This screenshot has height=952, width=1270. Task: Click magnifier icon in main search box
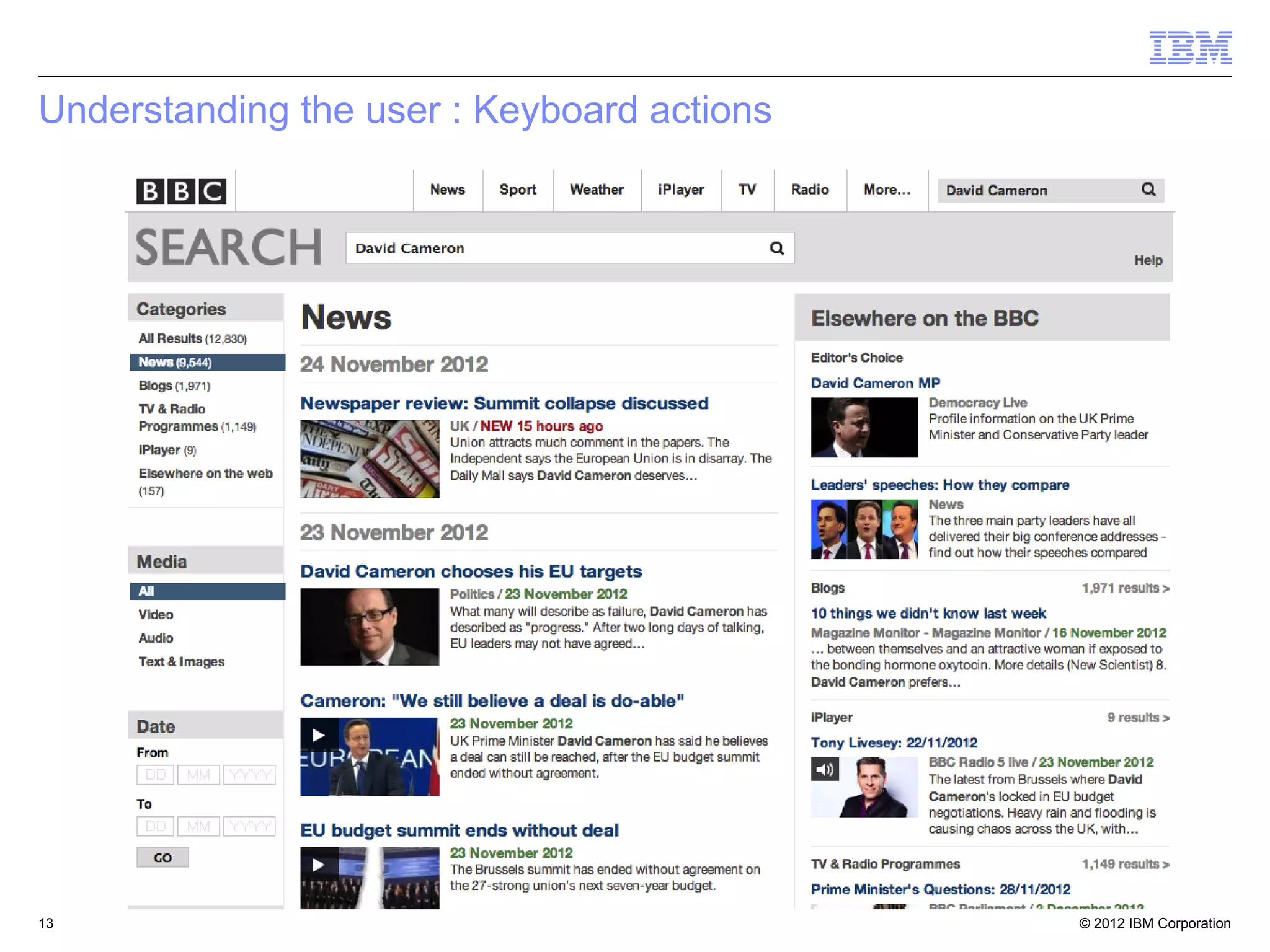[777, 249]
